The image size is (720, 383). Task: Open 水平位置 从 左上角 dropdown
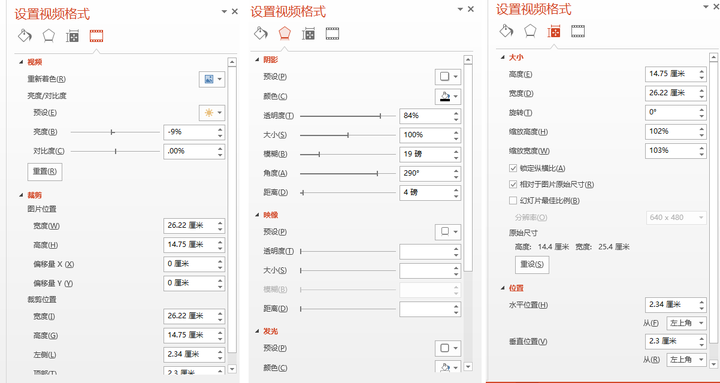click(686, 323)
